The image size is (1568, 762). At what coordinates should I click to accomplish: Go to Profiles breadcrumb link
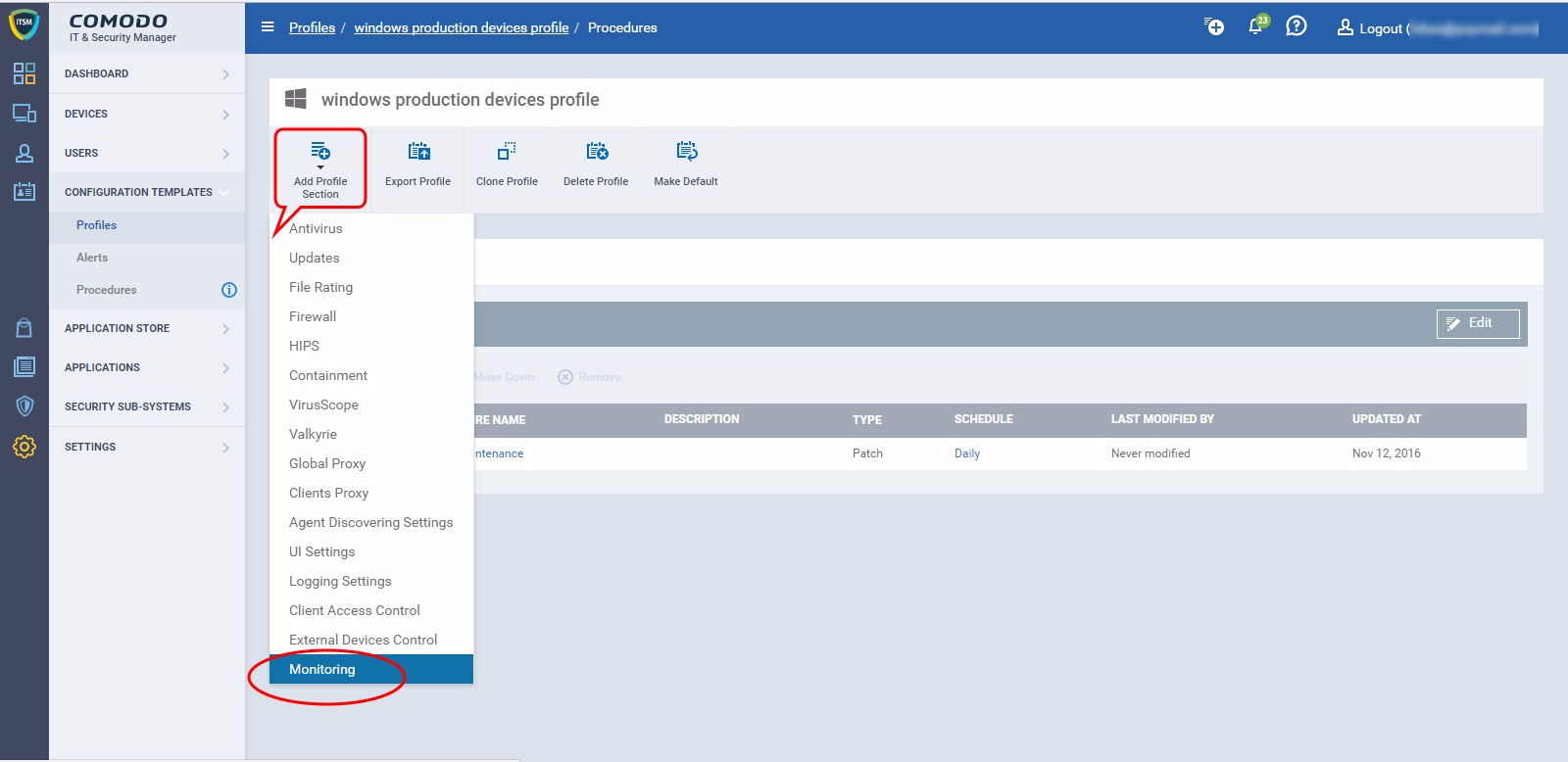pyautogui.click(x=312, y=27)
